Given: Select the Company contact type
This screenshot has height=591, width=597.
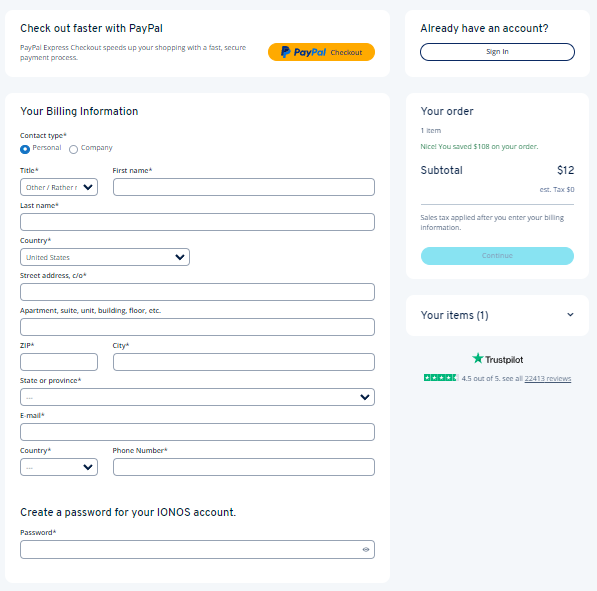Looking at the screenshot, I should pos(73,149).
